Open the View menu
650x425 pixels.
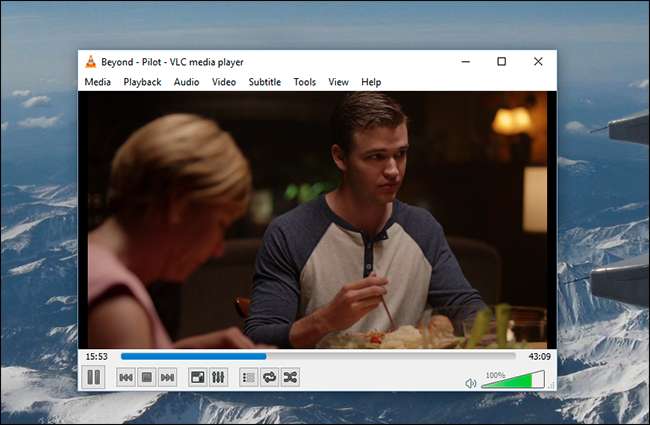pyautogui.click(x=338, y=82)
